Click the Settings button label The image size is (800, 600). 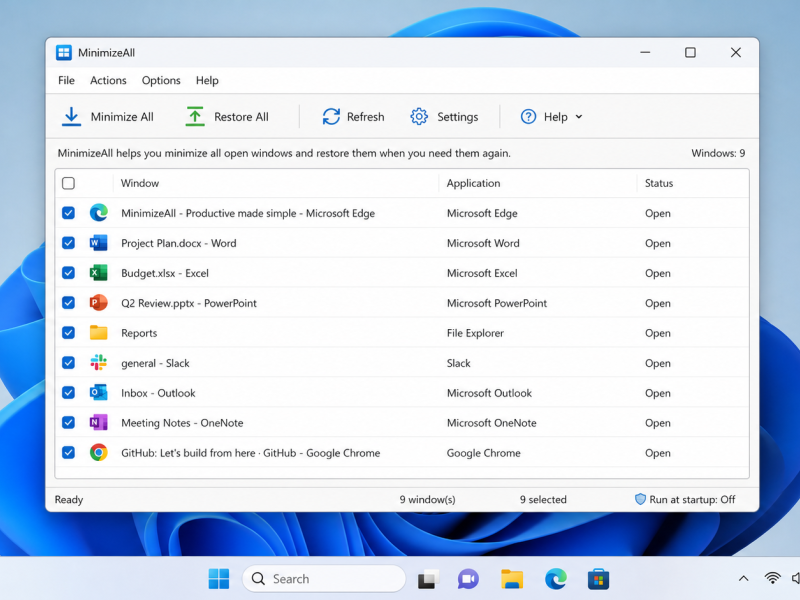click(458, 117)
